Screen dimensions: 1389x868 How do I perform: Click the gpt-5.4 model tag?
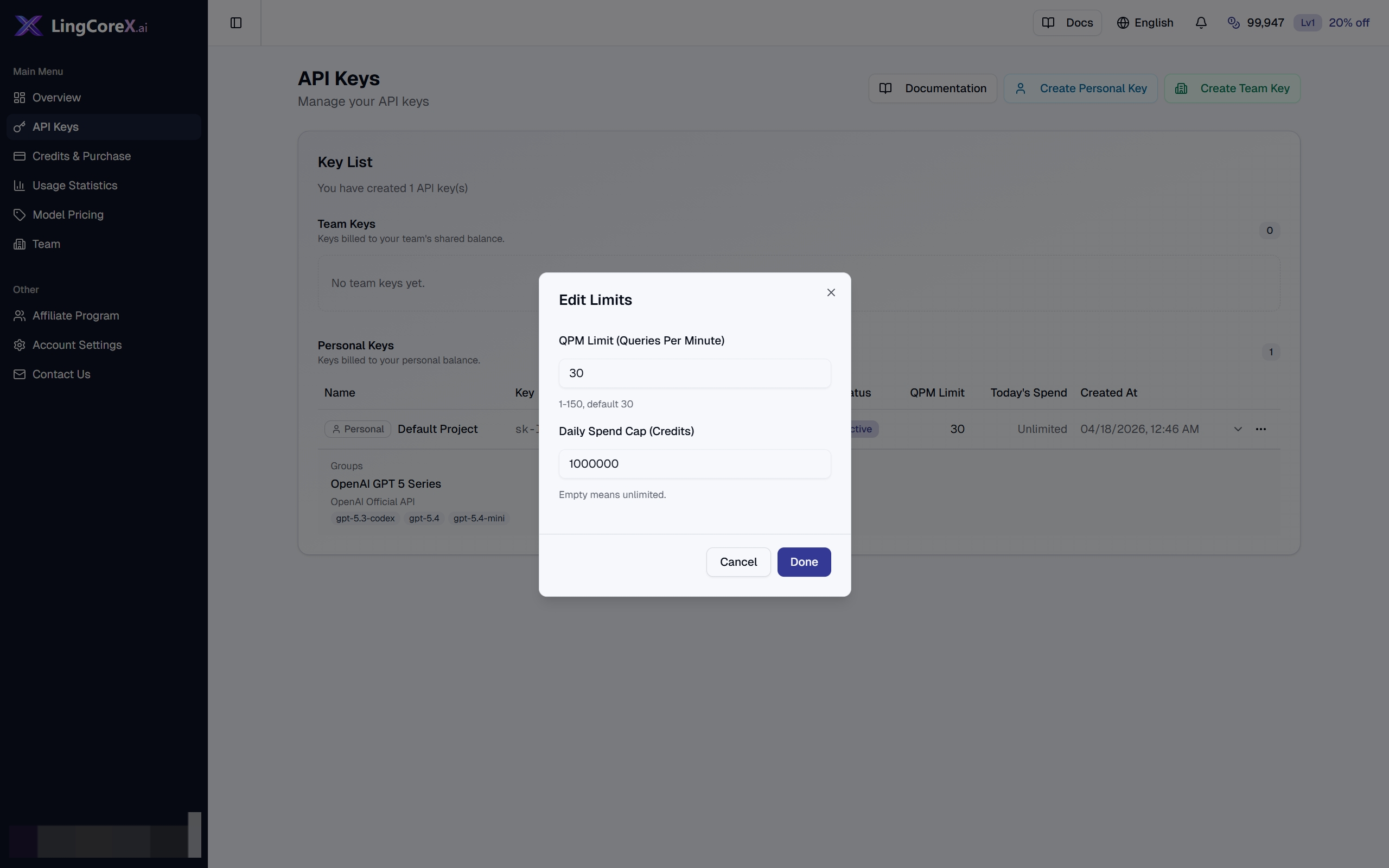tap(424, 519)
